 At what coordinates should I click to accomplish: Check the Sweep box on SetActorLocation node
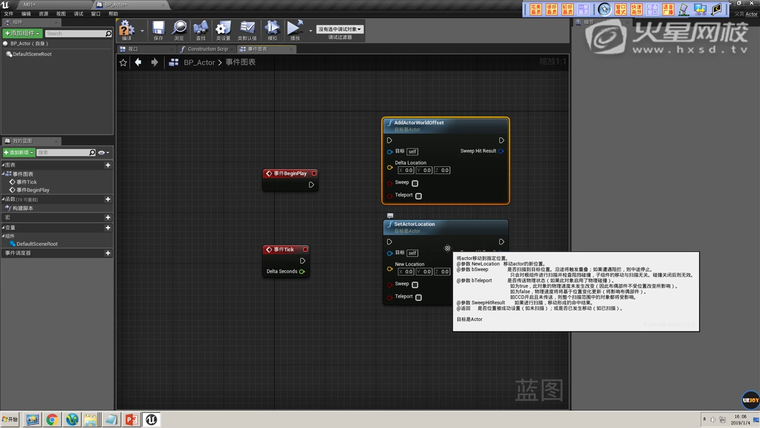click(x=415, y=284)
